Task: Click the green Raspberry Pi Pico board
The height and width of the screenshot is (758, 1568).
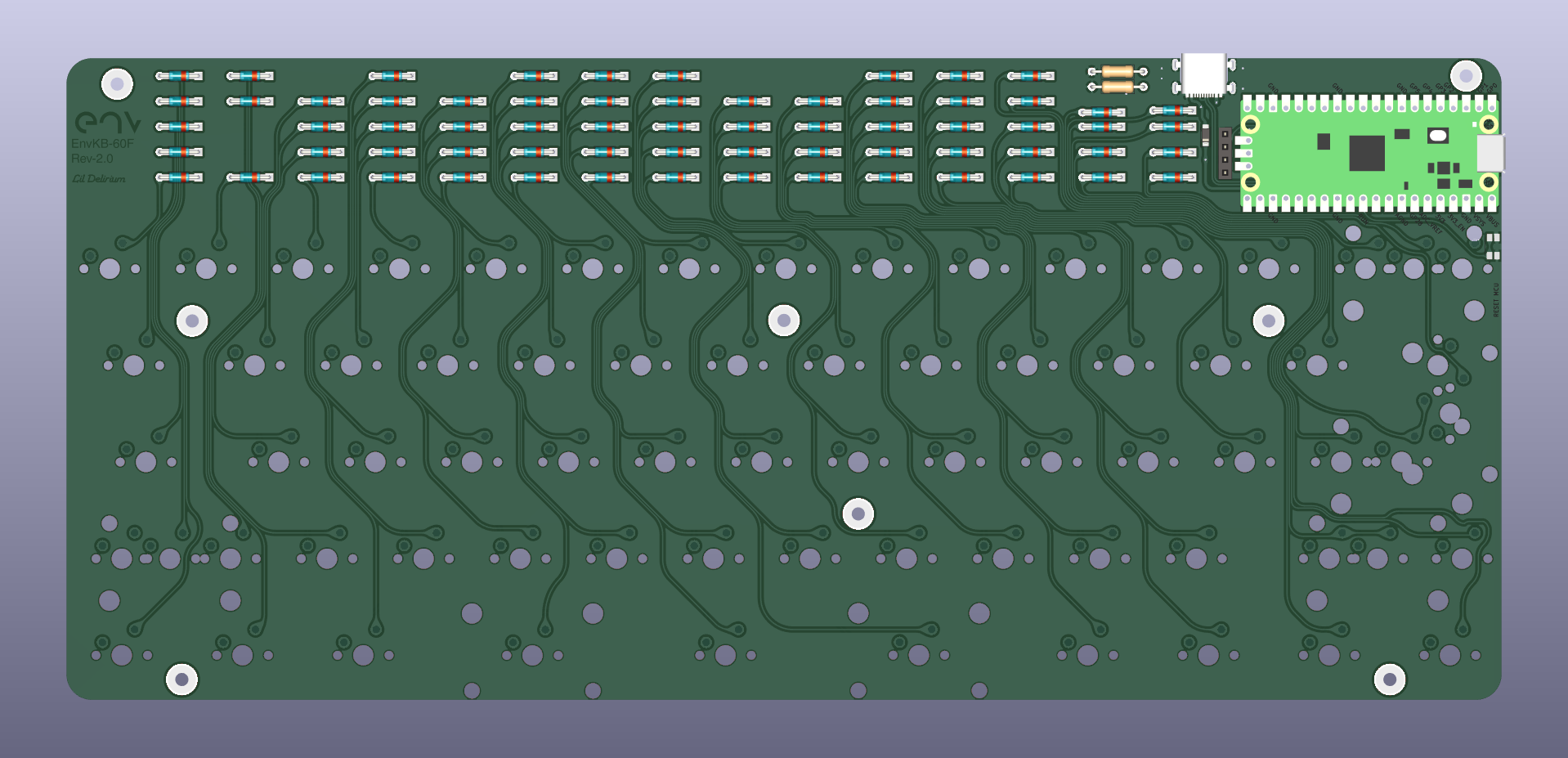Action: pyautogui.click(x=1369, y=153)
